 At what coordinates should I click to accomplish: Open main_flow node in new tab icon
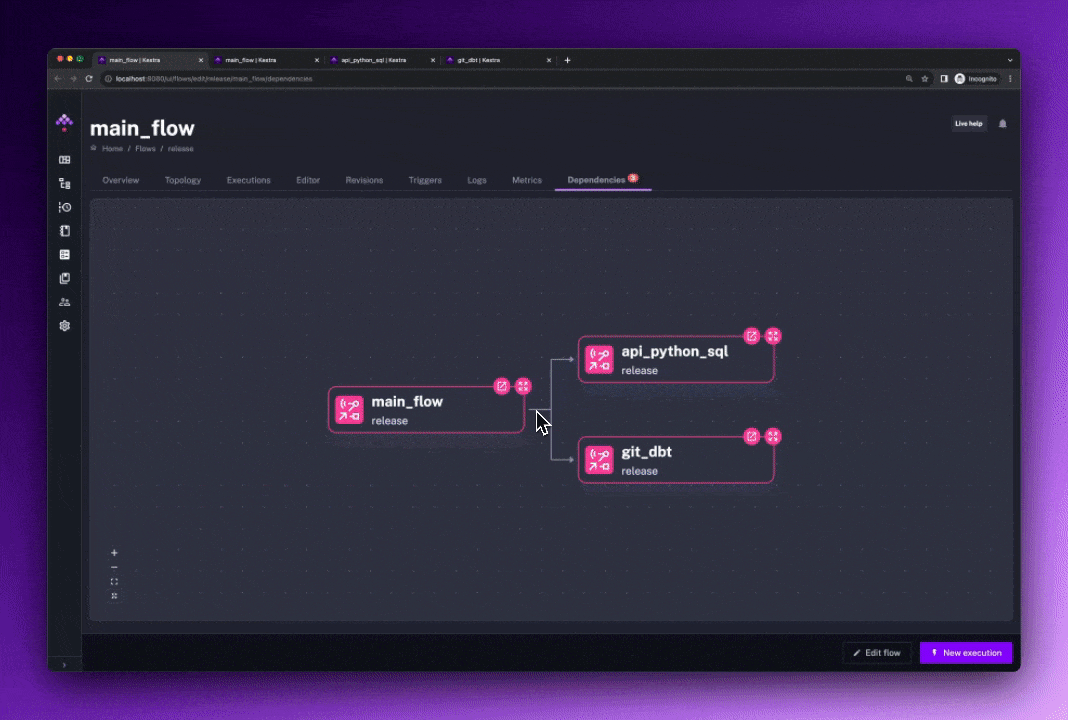[x=502, y=386]
